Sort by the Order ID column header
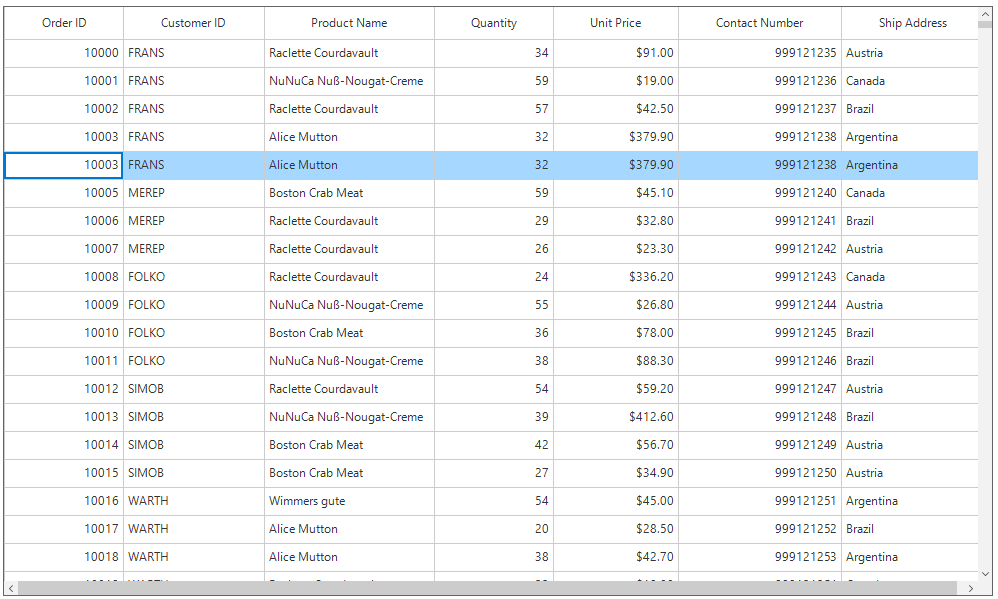Screen dimensions: 998x599 click(64, 22)
